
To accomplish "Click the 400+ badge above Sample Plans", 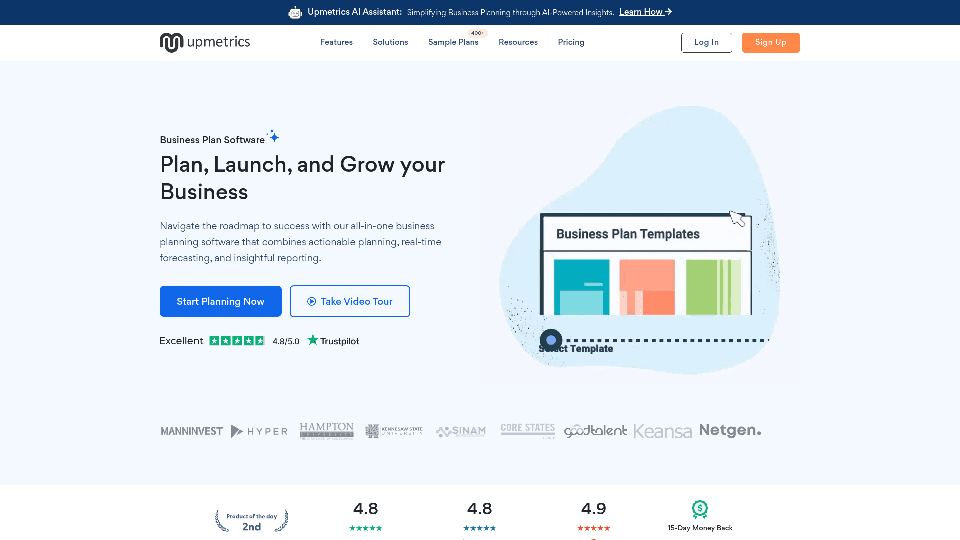I will (x=477, y=33).
